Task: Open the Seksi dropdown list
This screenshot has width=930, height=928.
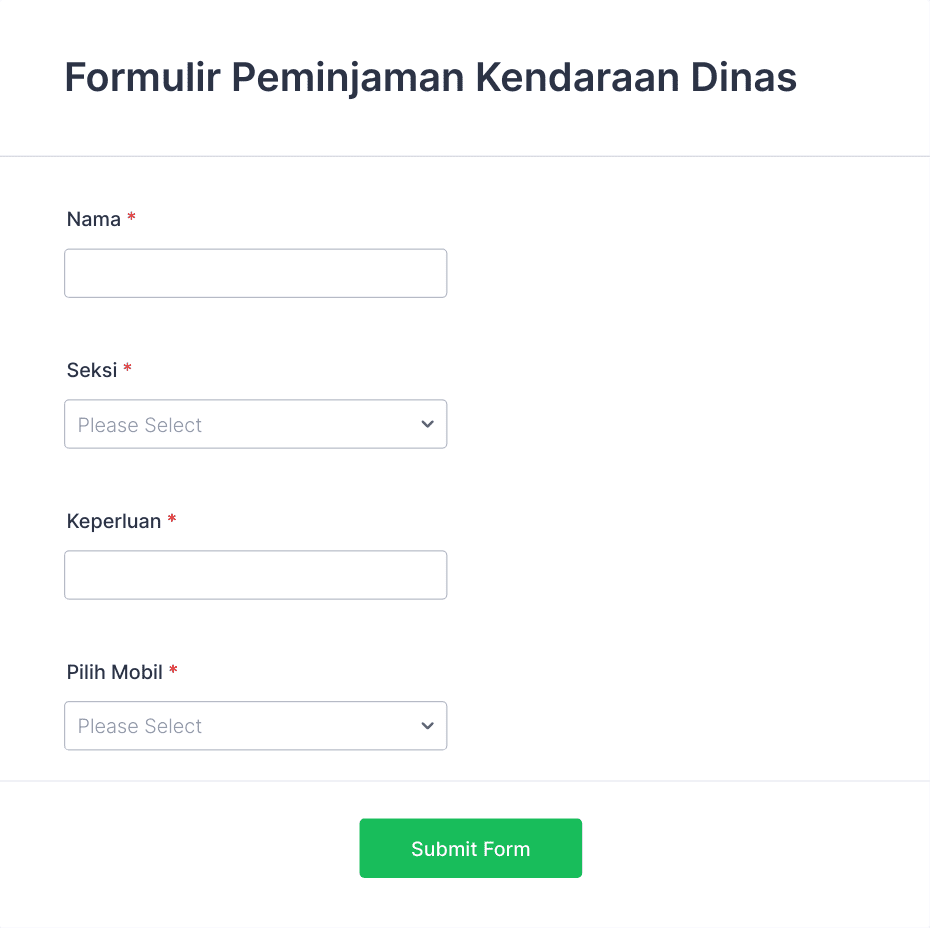Action: [256, 424]
